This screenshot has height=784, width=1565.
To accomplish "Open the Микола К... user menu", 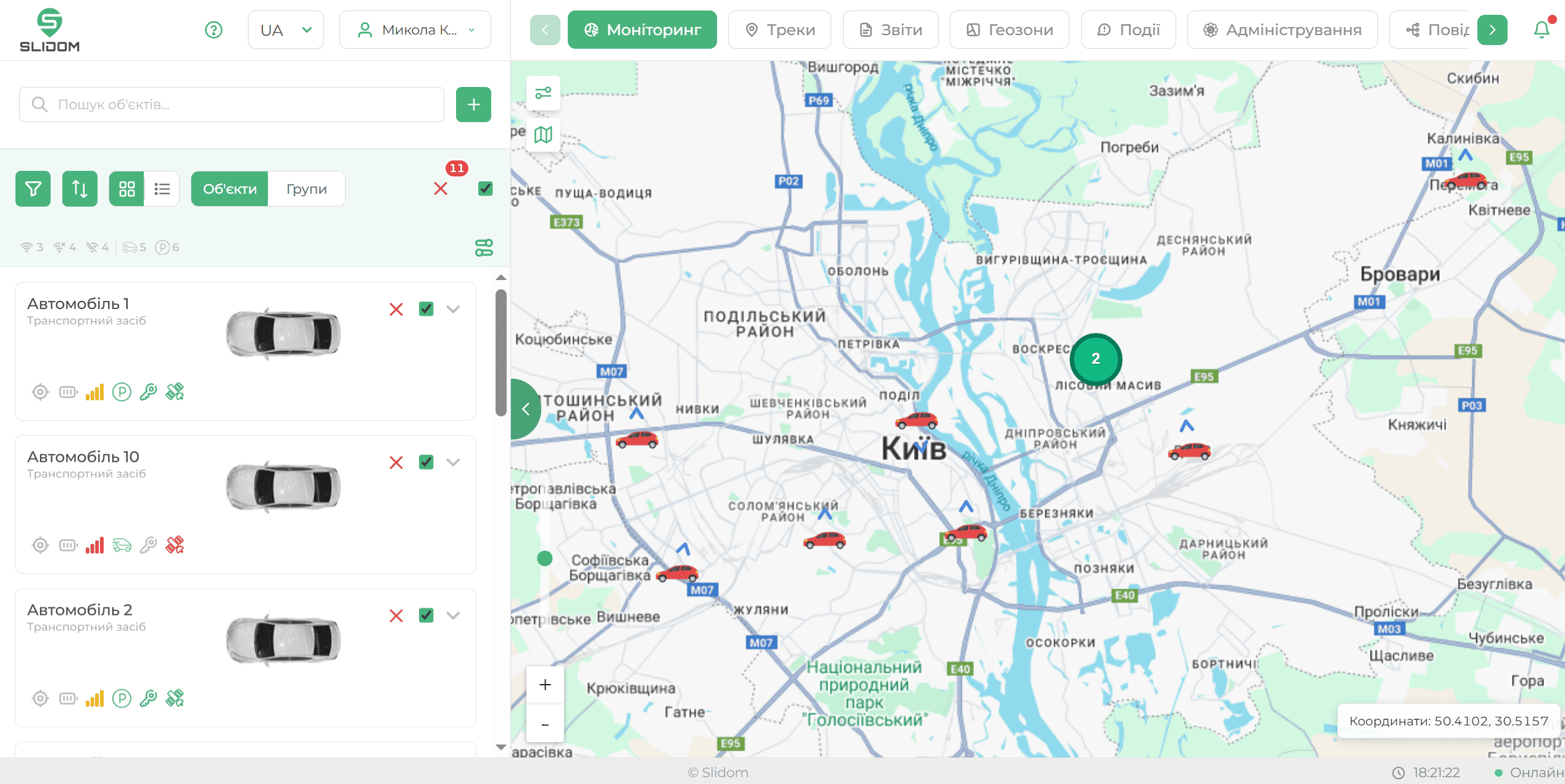I will (x=415, y=30).
